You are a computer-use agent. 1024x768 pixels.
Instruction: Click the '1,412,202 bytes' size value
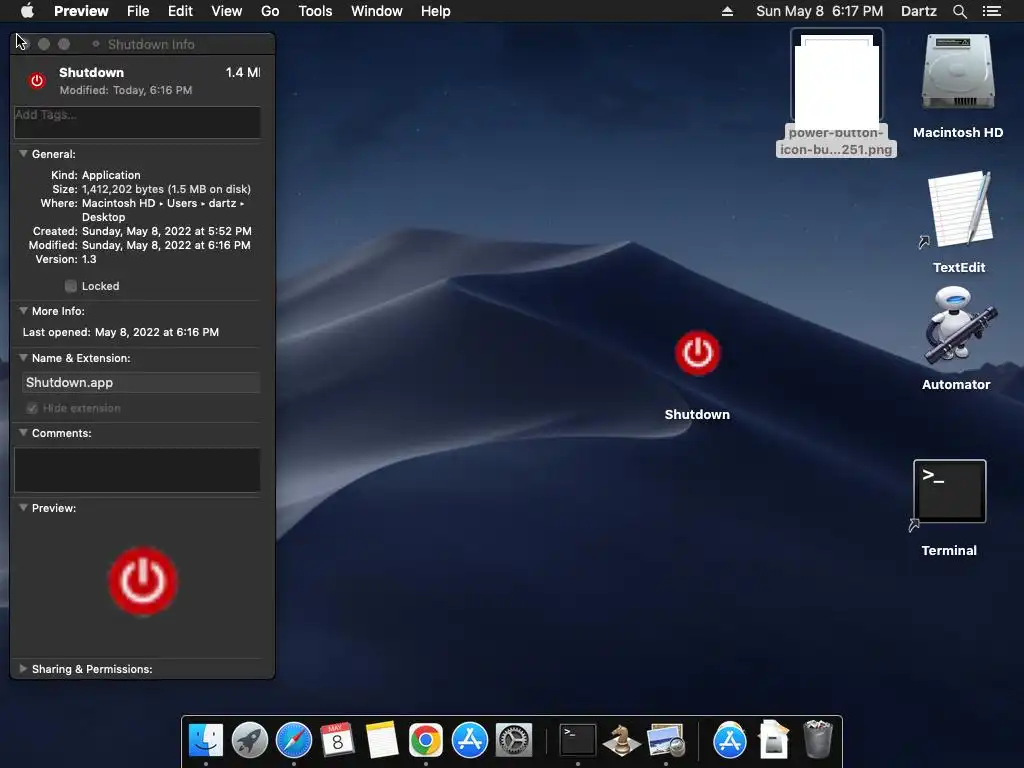[123, 189]
